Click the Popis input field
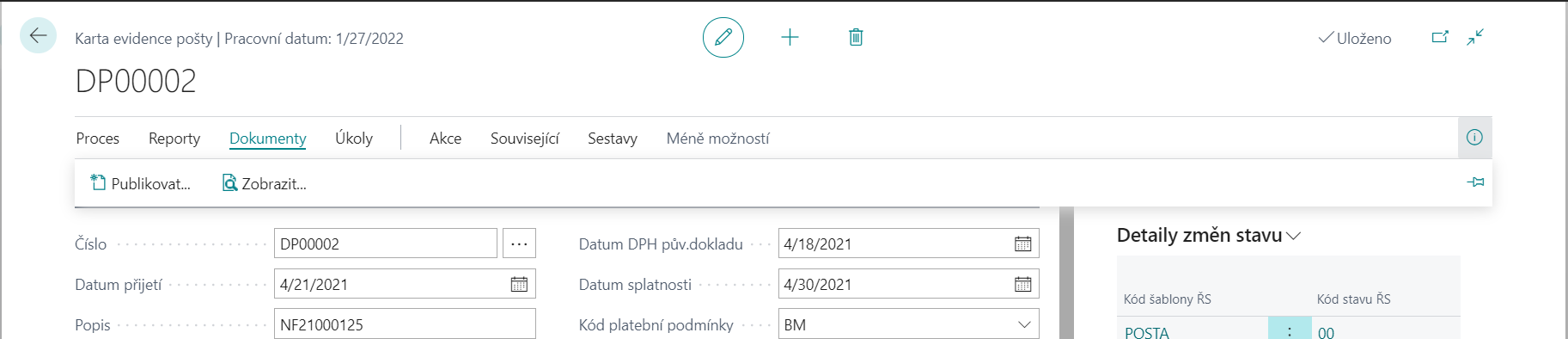The width and height of the screenshot is (1568, 339). click(405, 324)
